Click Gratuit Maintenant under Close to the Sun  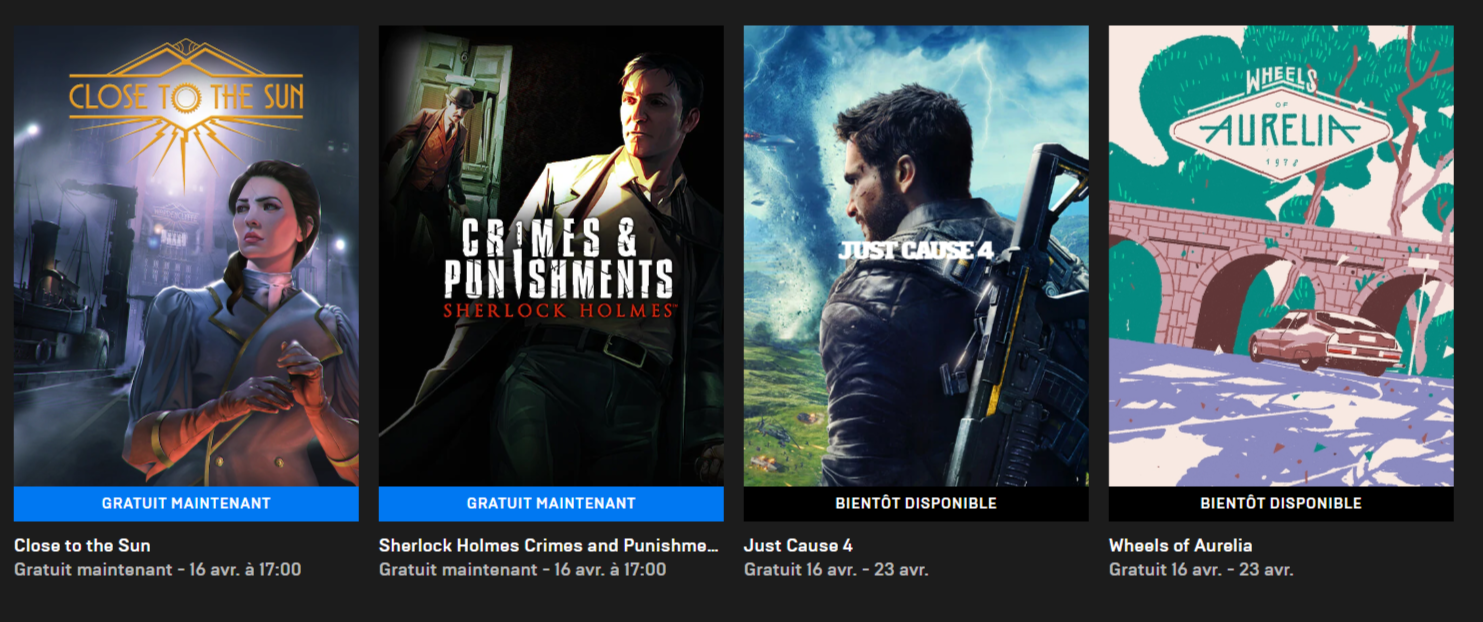186,504
